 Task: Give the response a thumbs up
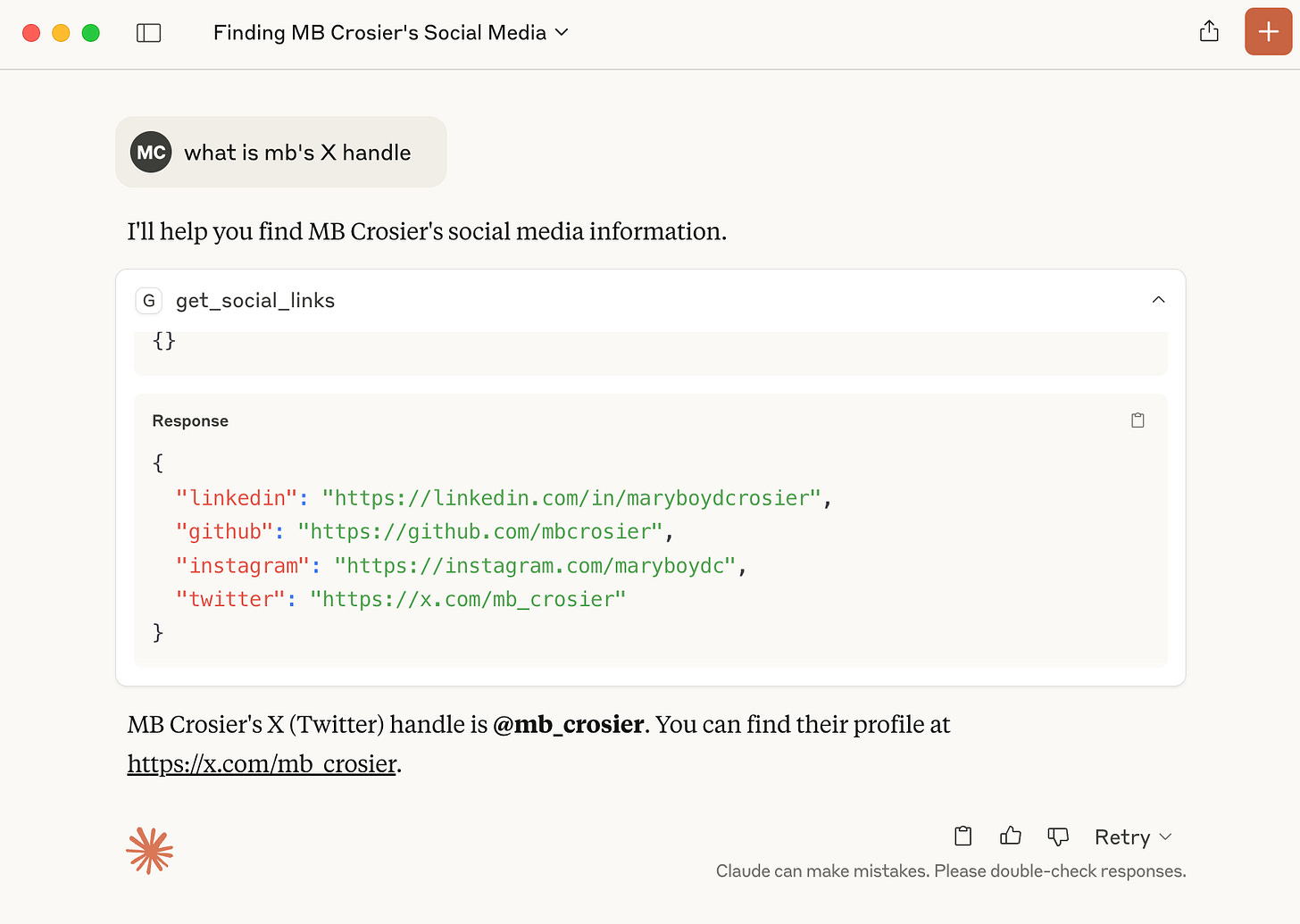(1010, 837)
